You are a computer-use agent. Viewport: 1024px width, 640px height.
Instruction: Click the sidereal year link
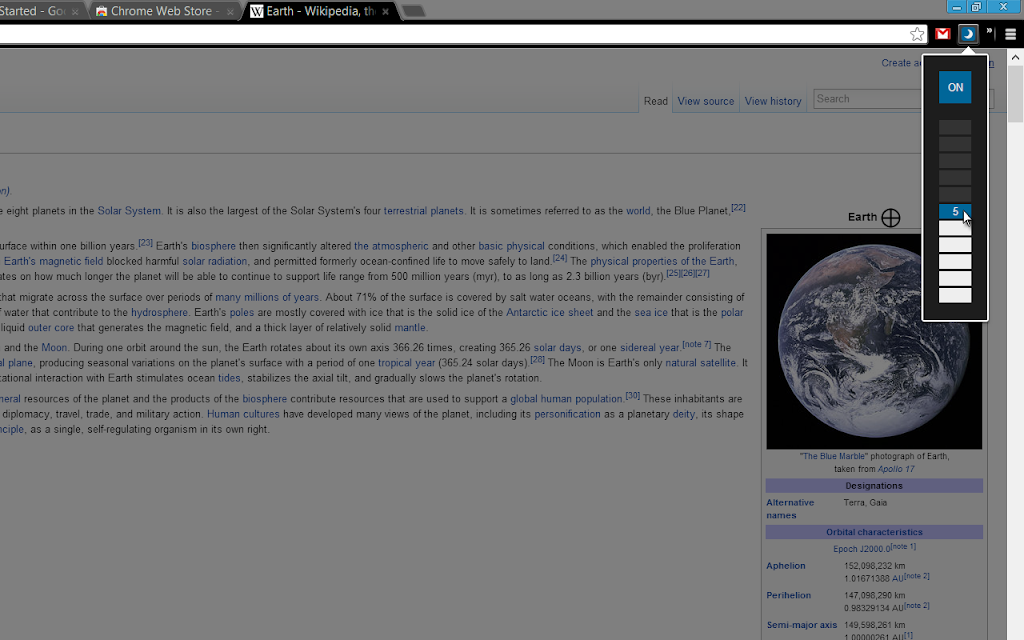650,347
